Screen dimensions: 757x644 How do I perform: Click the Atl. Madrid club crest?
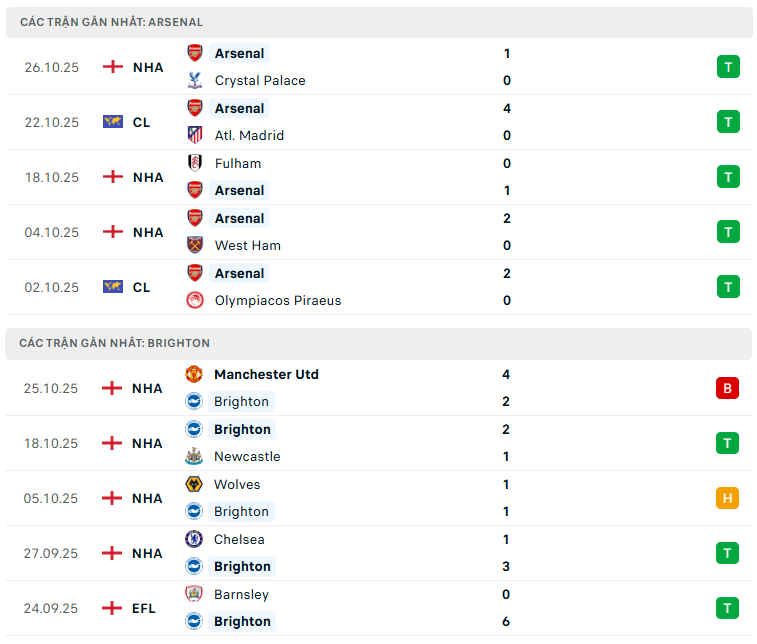tap(195, 135)
